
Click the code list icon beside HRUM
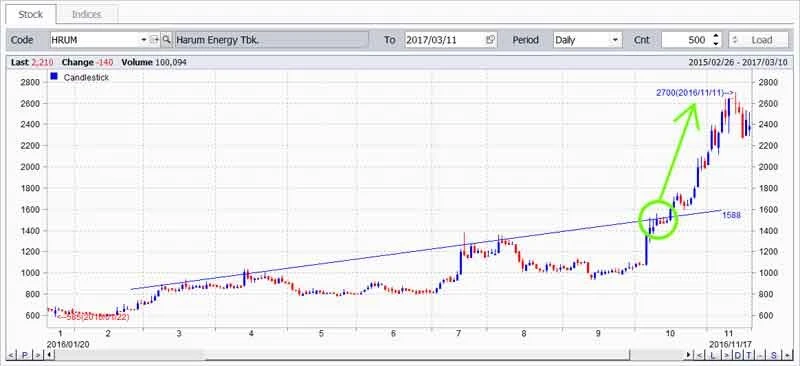tap(155, 40)
